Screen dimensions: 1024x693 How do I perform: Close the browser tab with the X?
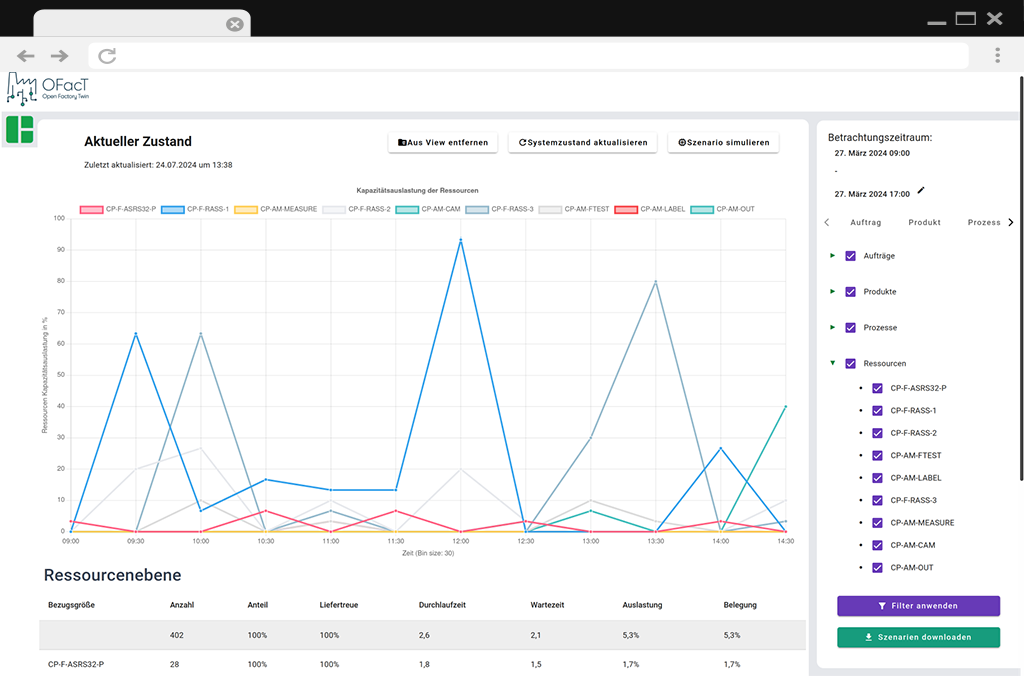(x=234, y=24)
